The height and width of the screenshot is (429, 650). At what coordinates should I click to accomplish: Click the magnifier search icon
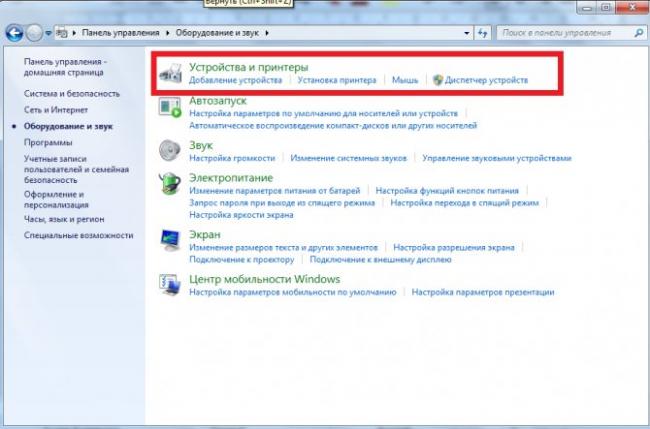coord(639,33)
